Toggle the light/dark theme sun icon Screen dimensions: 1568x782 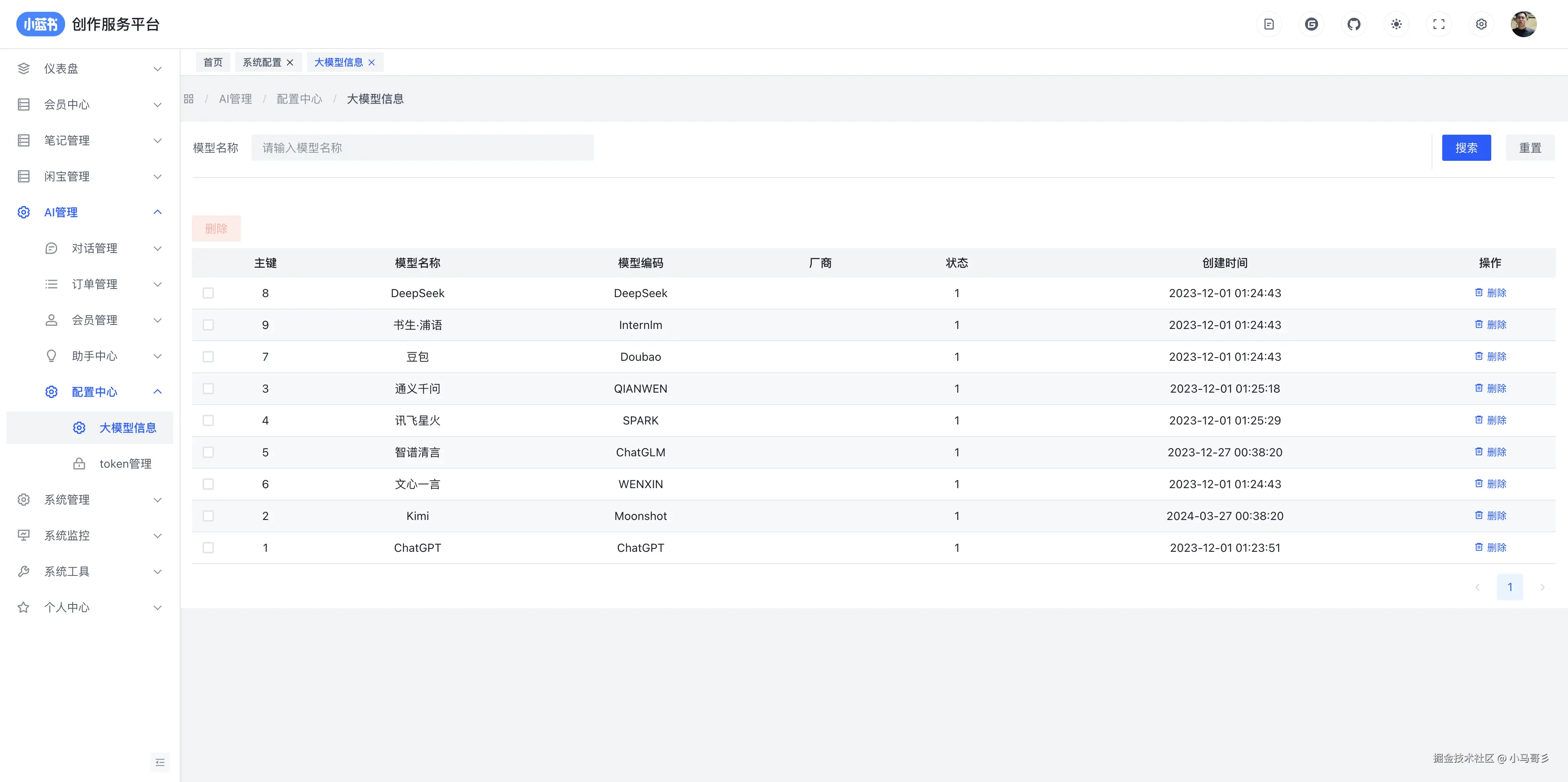tap(1396, 24)
